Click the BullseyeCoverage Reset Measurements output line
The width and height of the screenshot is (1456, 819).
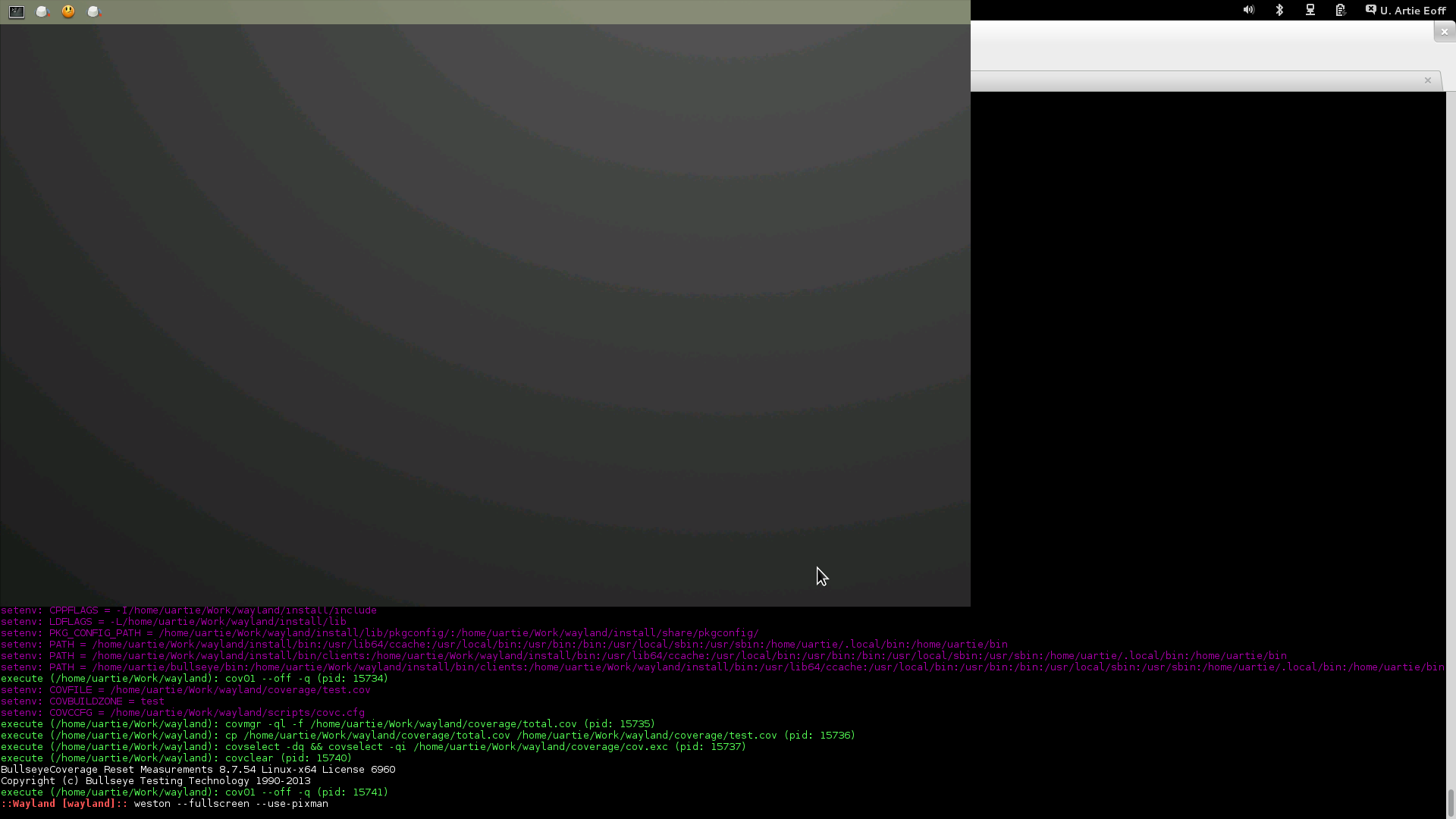click(198, 770)
